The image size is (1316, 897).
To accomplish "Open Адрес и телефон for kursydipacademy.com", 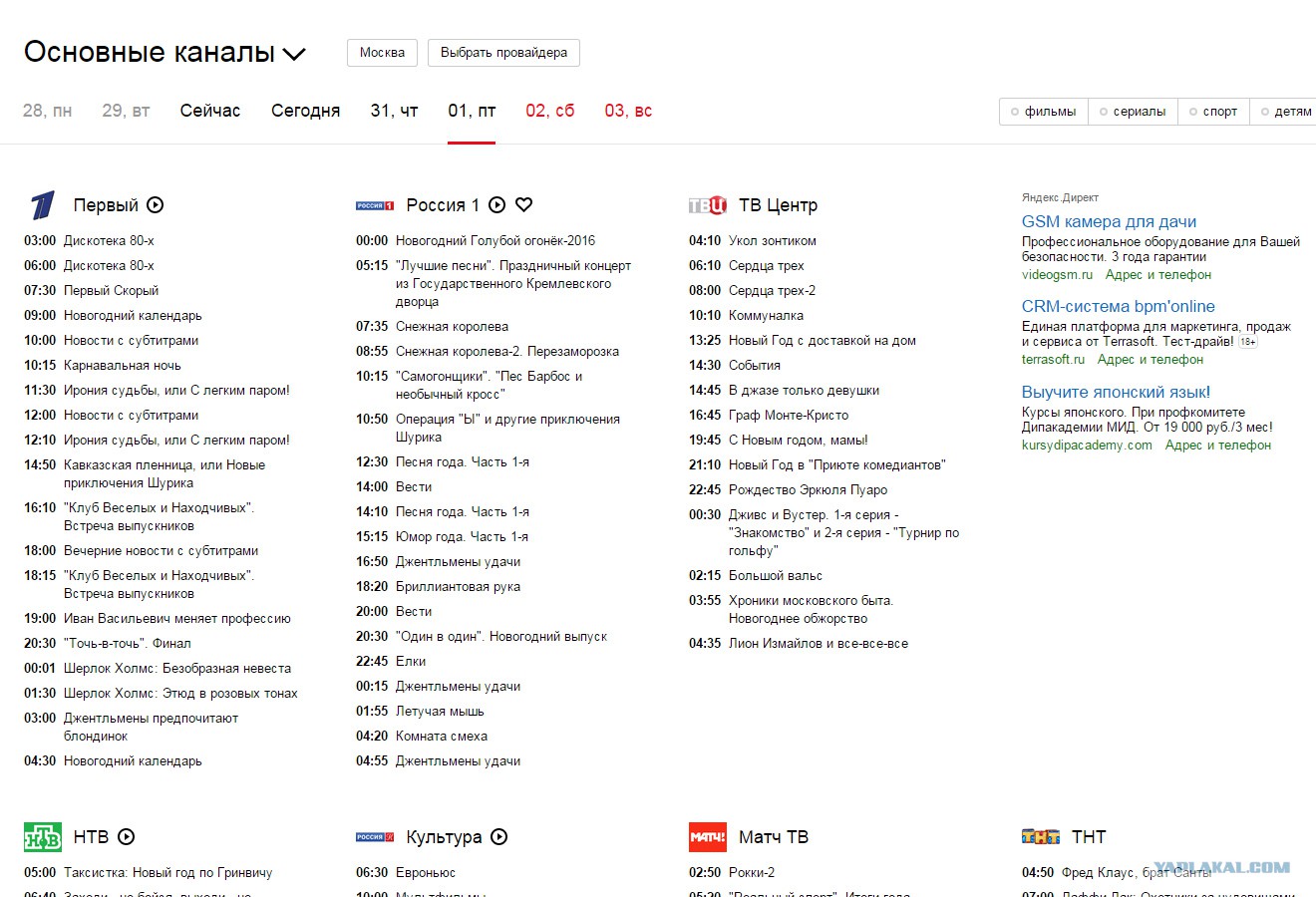I will [x=1218, y=446].
